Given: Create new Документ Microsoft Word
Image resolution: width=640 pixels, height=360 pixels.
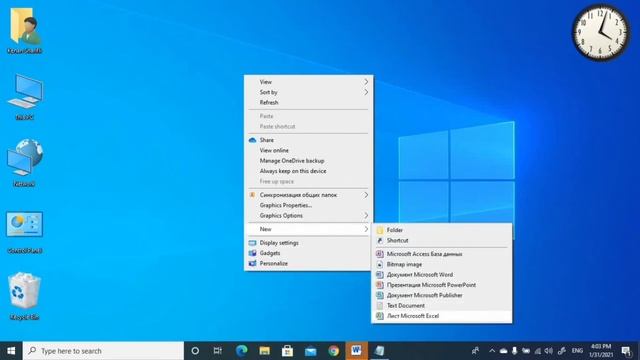Looking at the screenshot, I should point(442,275).
